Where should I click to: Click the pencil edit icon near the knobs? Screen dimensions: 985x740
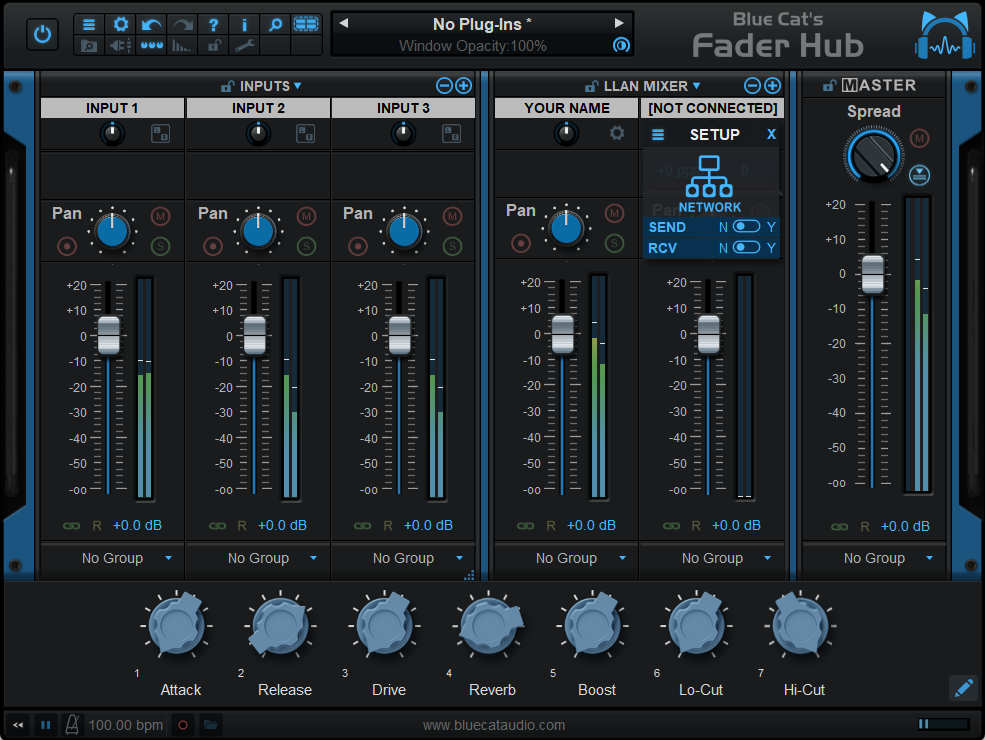pos(962,688)
